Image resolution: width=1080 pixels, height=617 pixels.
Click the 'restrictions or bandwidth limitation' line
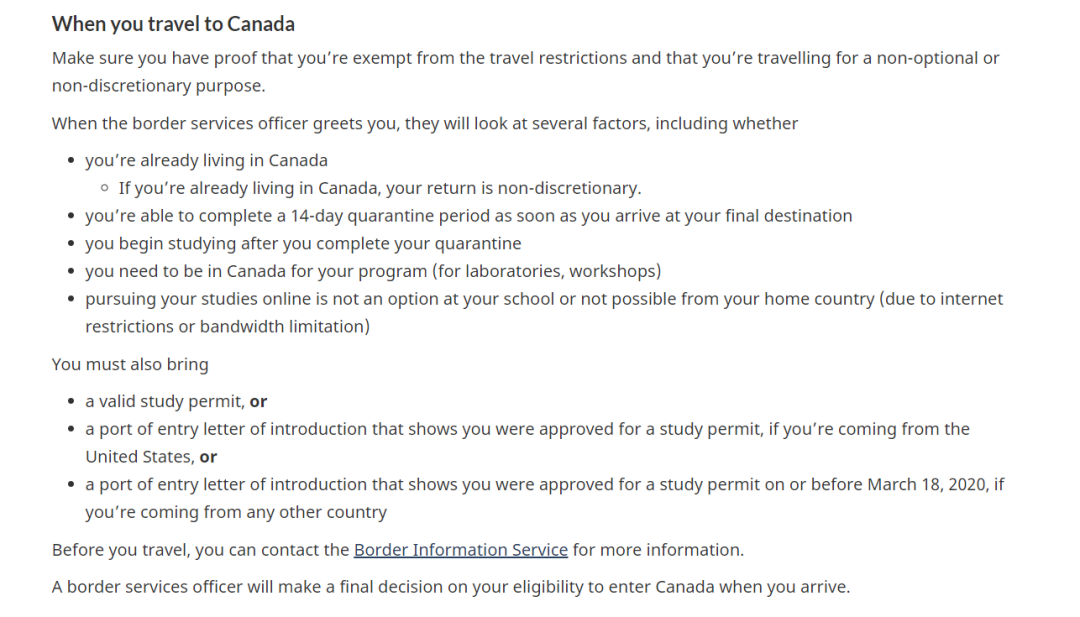(x=227, y=326)
